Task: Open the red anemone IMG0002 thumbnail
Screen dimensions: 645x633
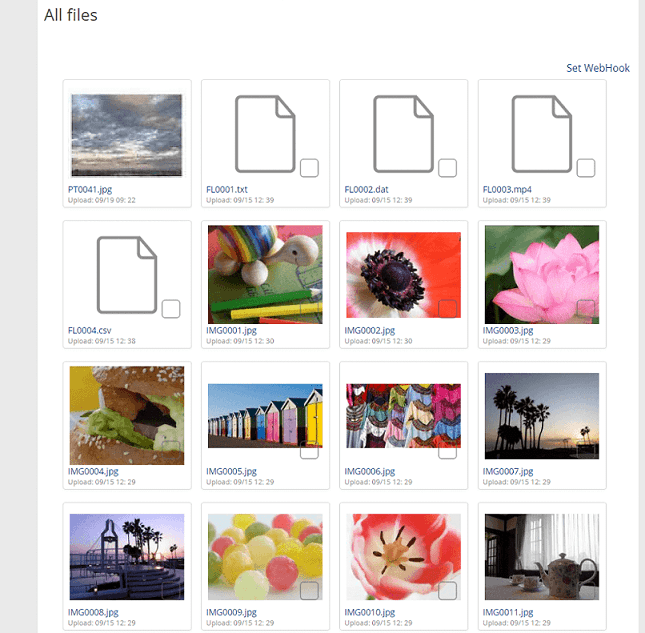Action: pos(403,274)
